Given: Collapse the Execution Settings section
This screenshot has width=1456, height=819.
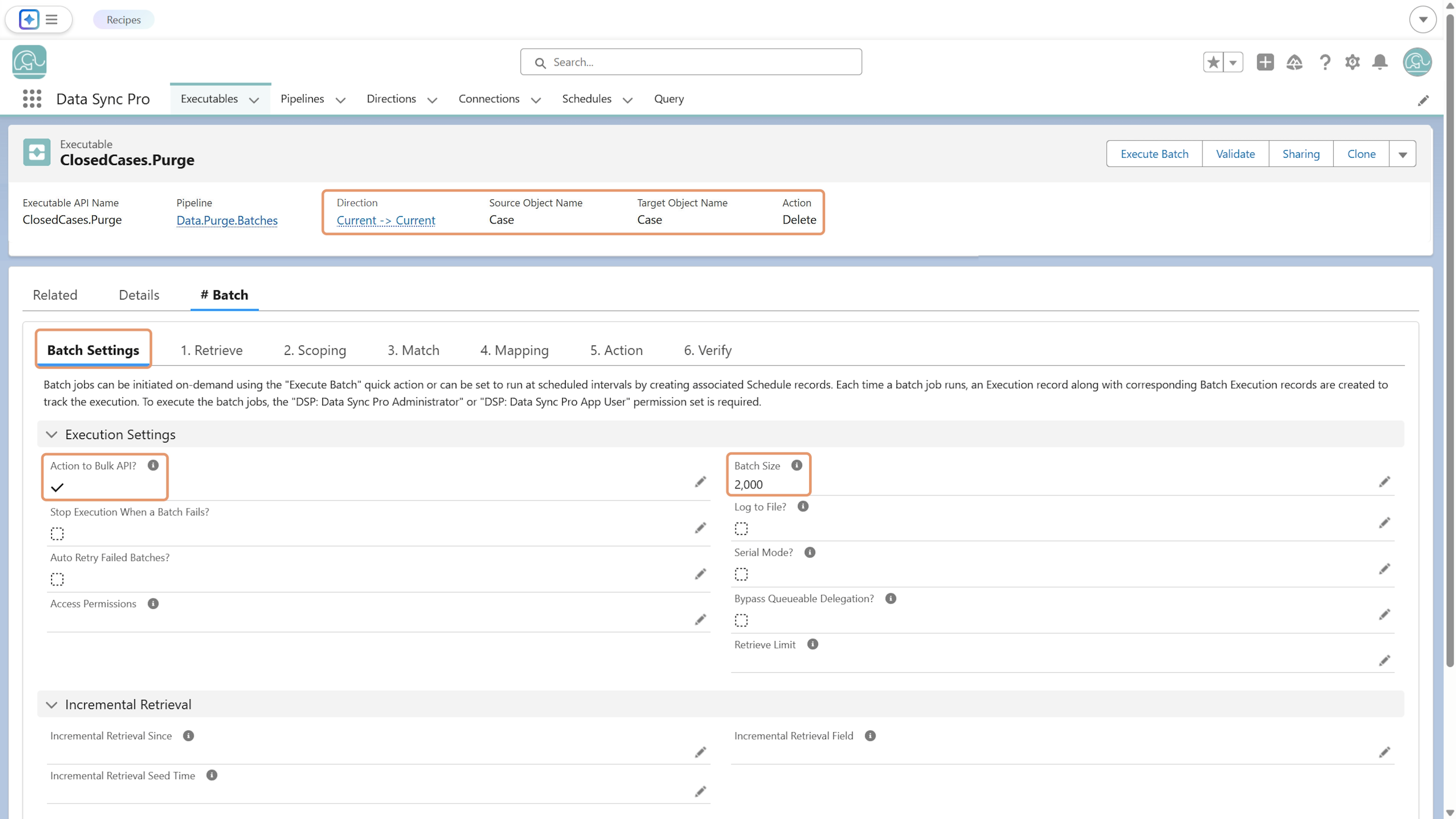Looking at the screenshot, I should pos(52,434).
